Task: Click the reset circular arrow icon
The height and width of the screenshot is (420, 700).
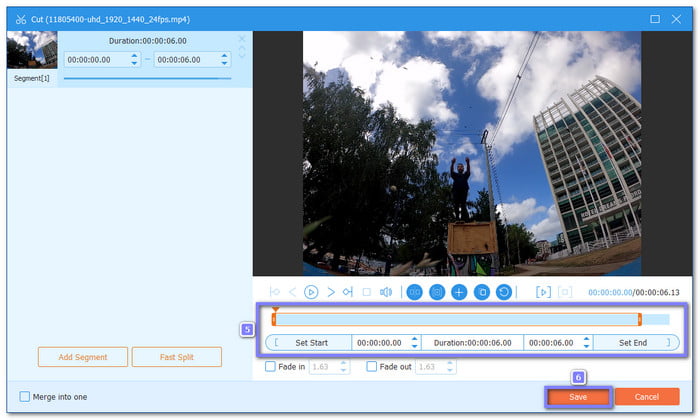Action: tap(504, 292)
